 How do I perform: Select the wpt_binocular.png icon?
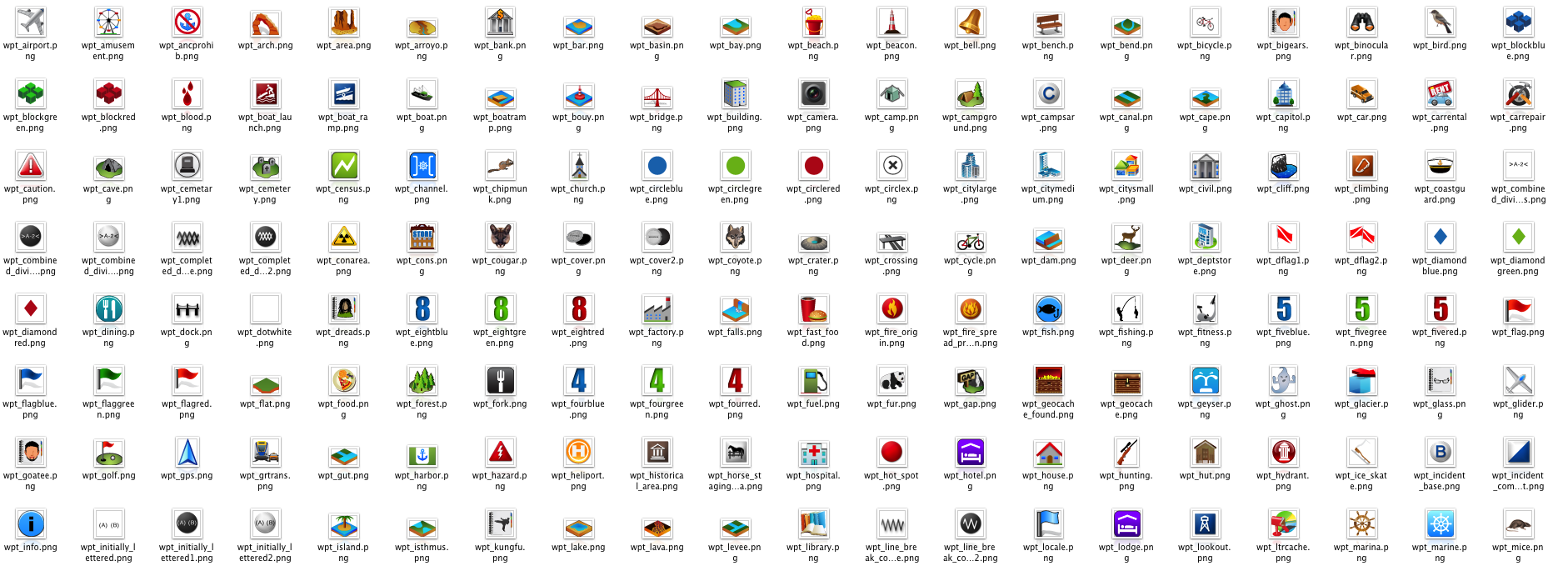(x=1361, y=22)
